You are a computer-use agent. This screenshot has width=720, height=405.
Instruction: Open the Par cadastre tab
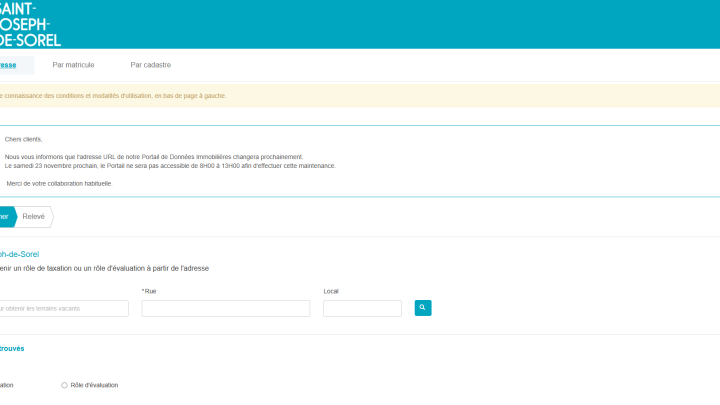150,65
